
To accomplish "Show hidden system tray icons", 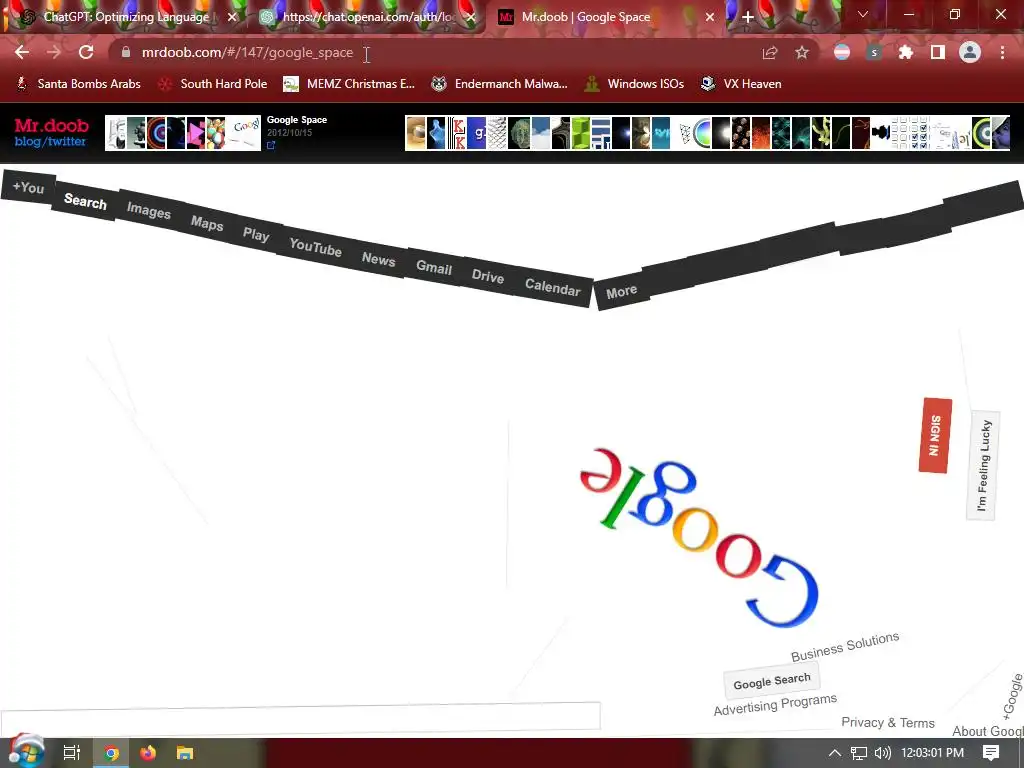I will pos(835,753).
